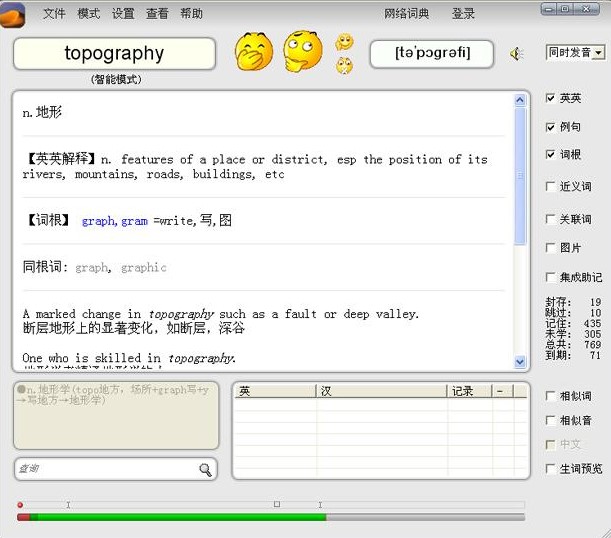Viewport: 611px width, 538px height.
Task: Enable the 集成助记 checkbox
Action: [550, 277]
